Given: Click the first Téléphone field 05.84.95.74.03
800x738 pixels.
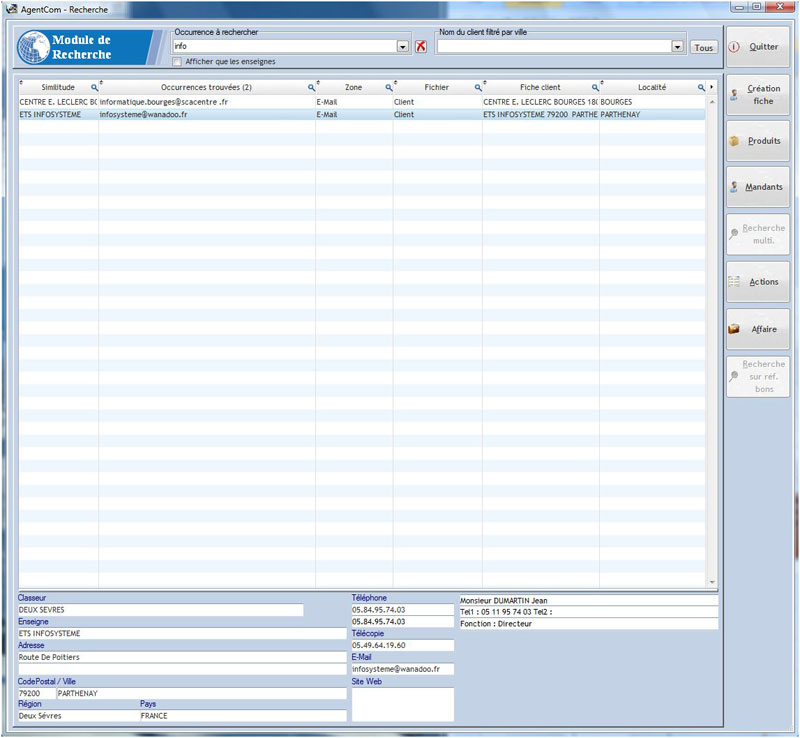Looking at the screenshot, I should pos(403,610).
